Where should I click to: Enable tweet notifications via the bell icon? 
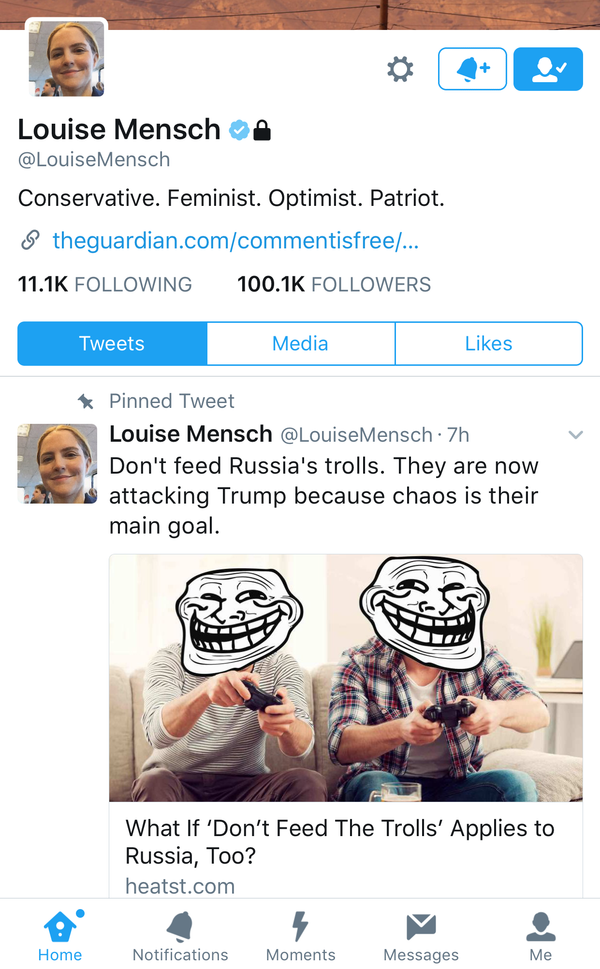point(472,69)
